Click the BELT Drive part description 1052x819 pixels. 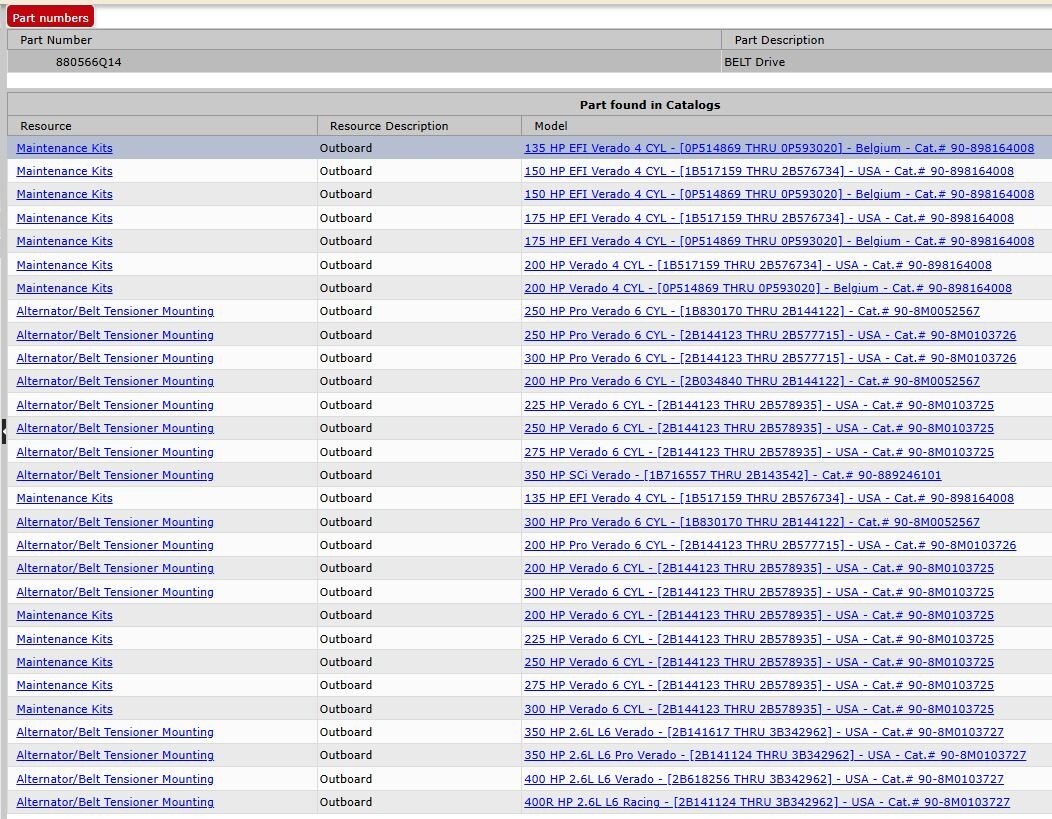point(754,62)
